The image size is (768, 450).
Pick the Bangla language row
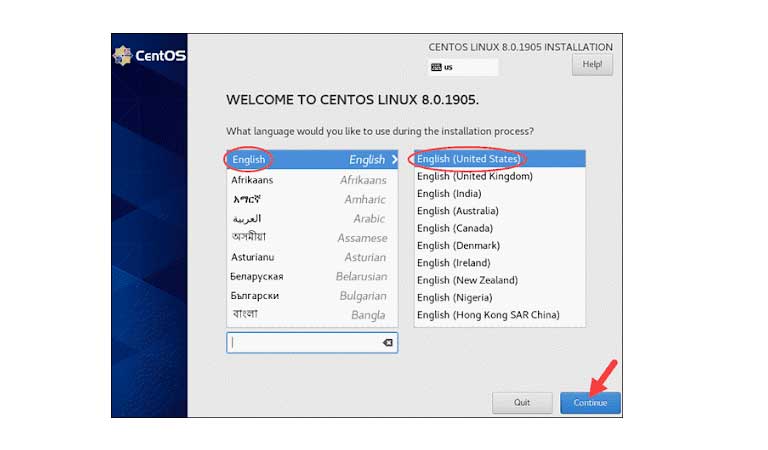pyautogui.click(x=312, y=315)
